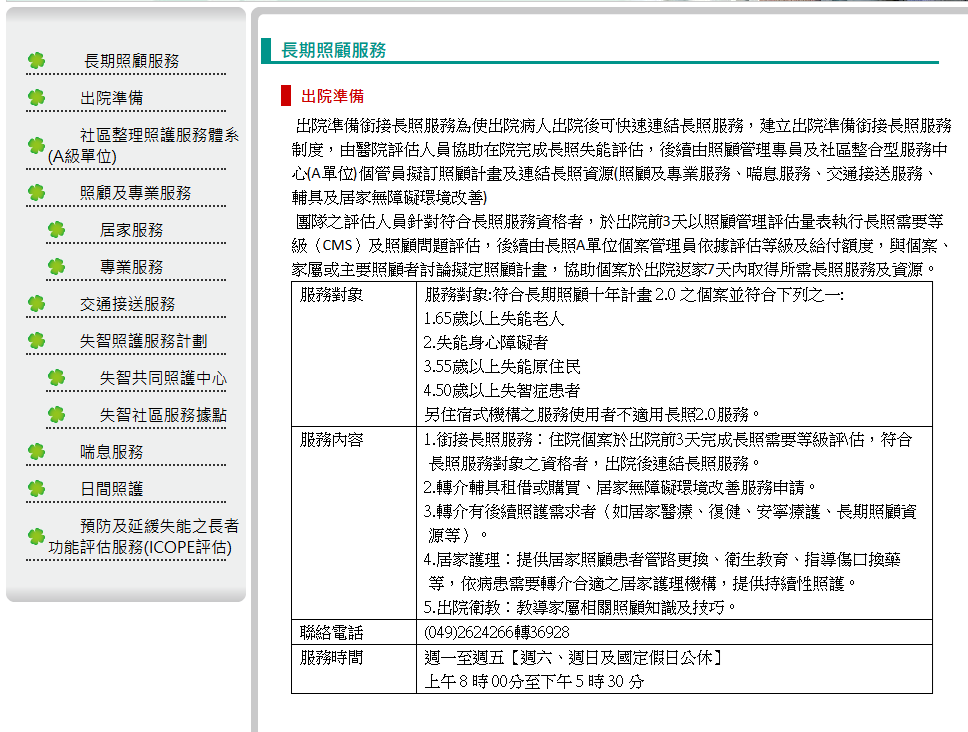Select 照顧及專業服務 menu item
Viewport: 968px width, 732px height.
[x=135, y=193]
